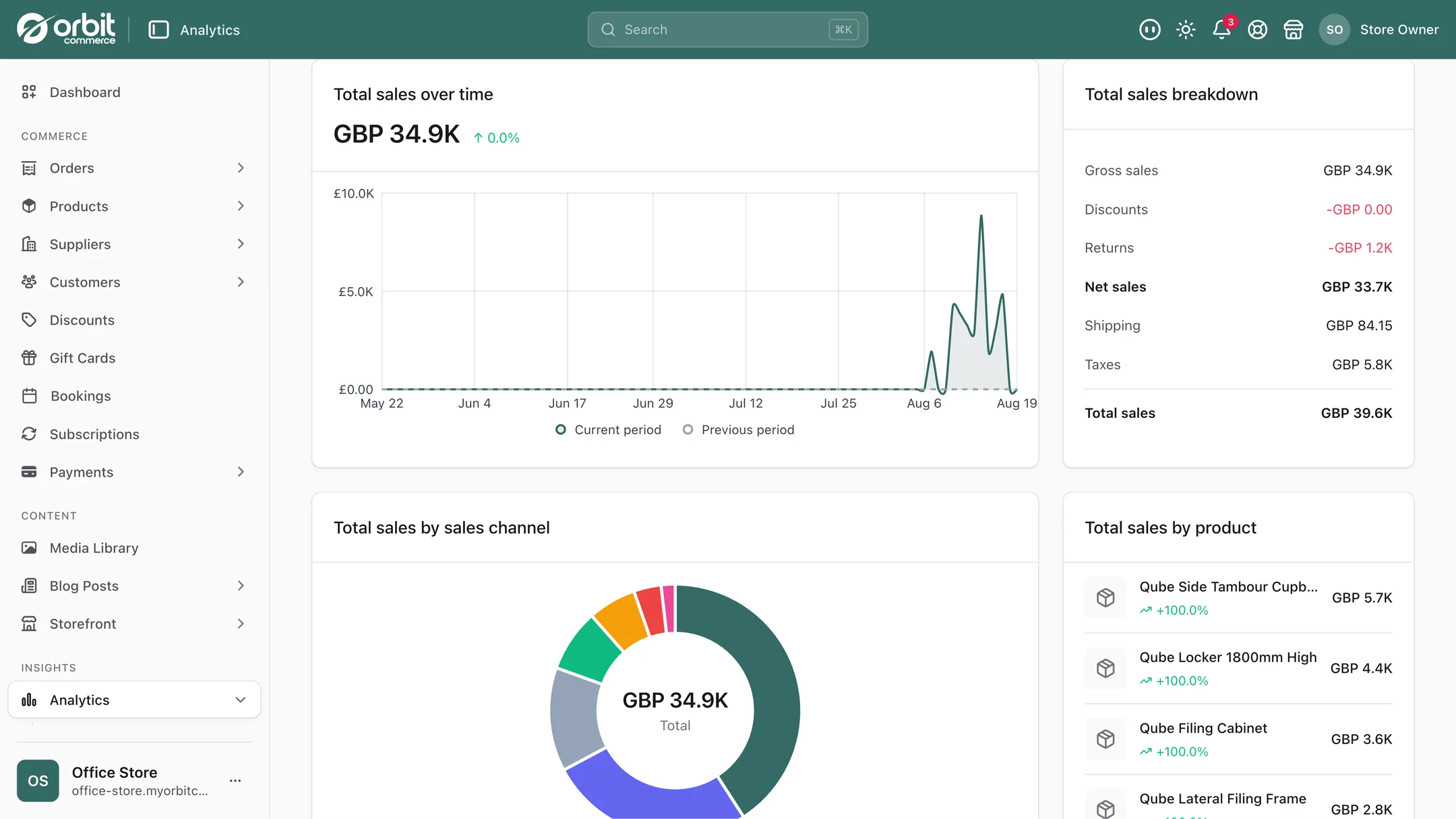Viewport: 1456px width, 819px height.
Task: Click the Suppliers building icon
Action: (29, 244)
